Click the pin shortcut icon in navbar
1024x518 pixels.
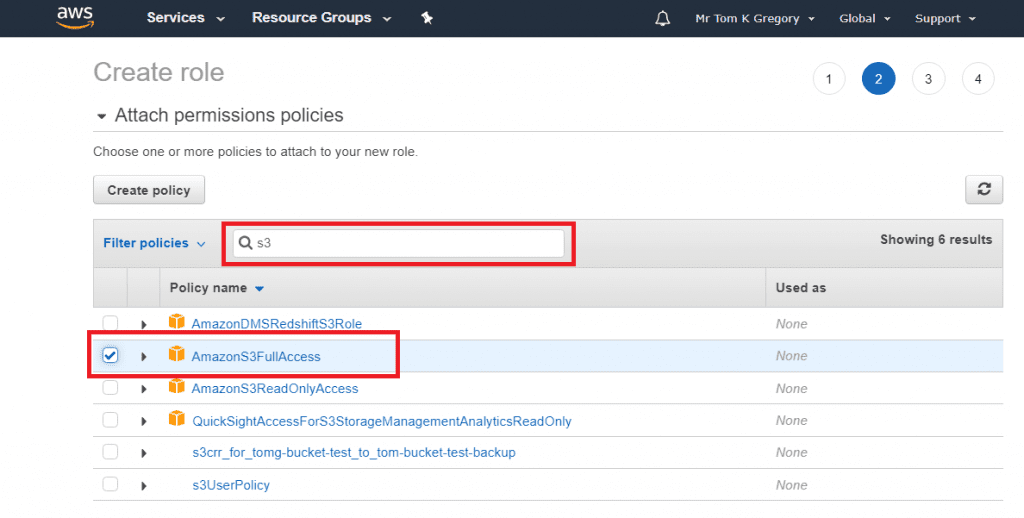428,18
